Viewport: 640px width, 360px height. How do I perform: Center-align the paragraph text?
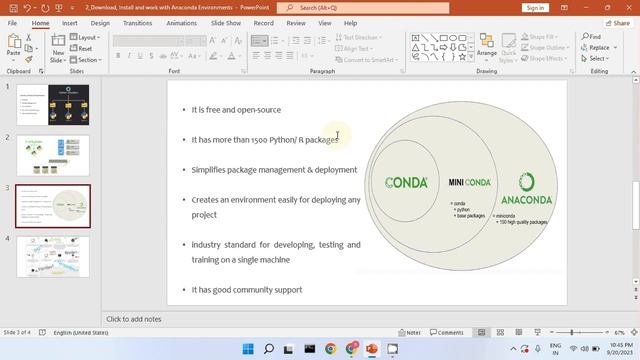tap(267, 56)
